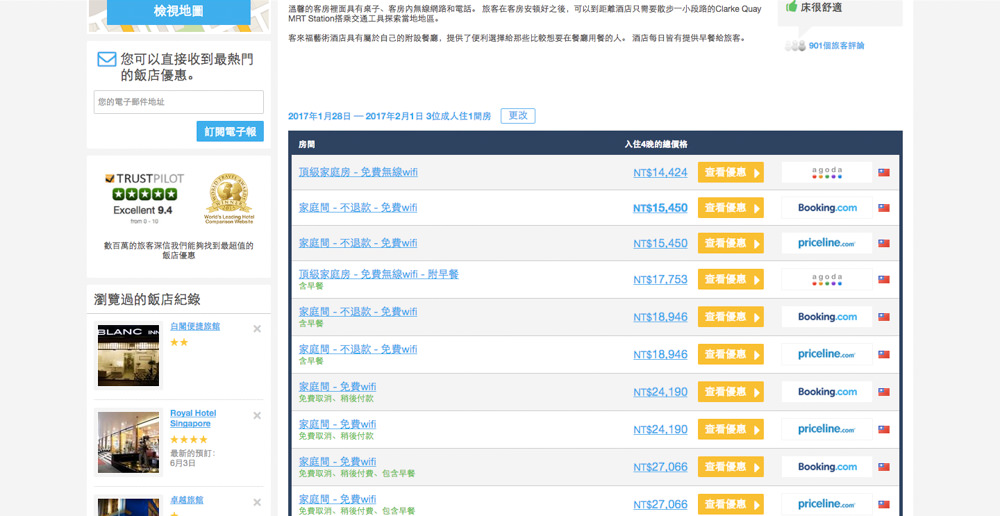Click the NT$14,424 price link
The image size is (1000, 516).
pyautogui.click(x=660, y=172)
